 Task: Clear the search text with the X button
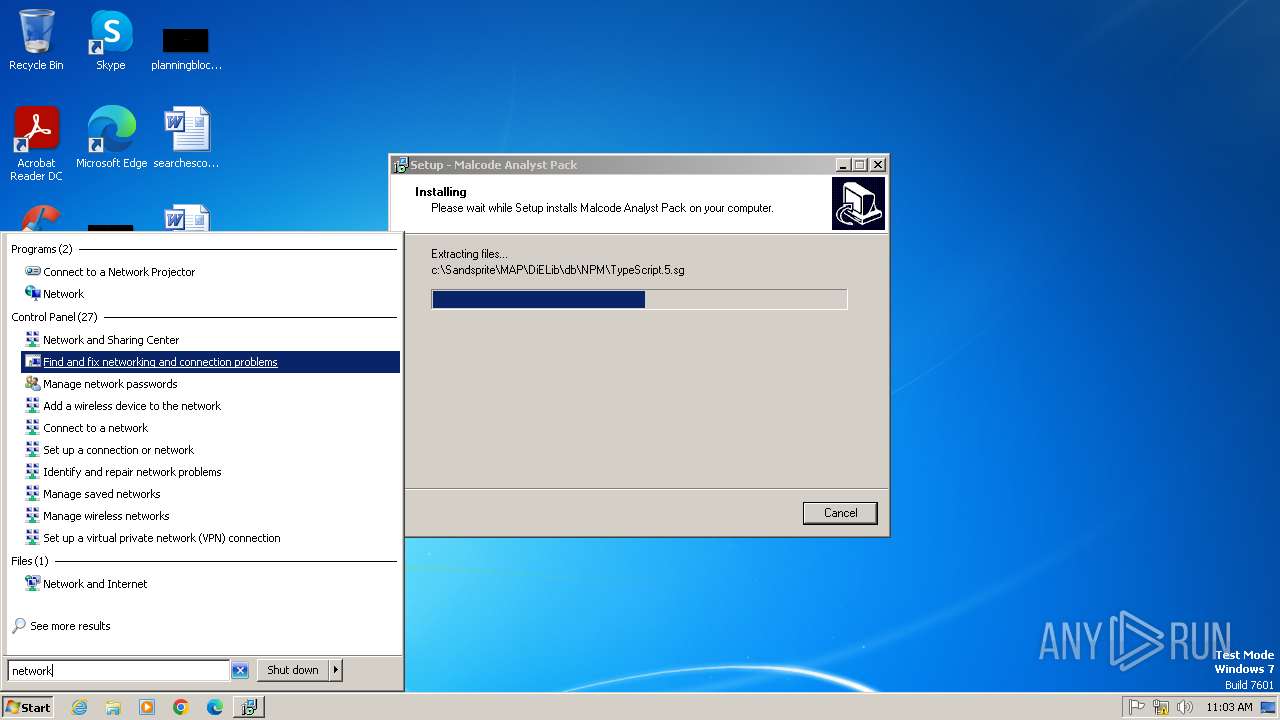tap(240, 671)
